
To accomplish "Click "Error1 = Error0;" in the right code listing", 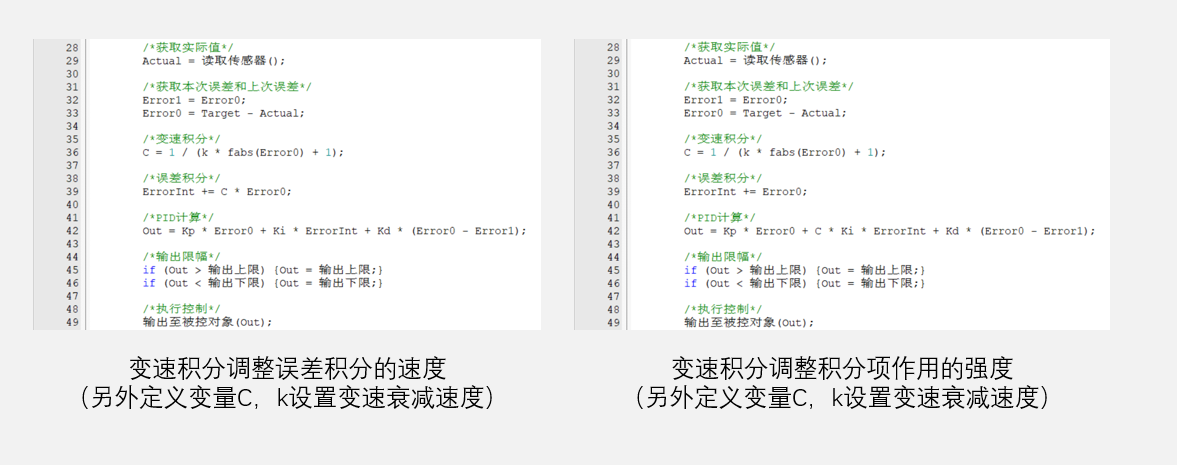I will point(736,100).
